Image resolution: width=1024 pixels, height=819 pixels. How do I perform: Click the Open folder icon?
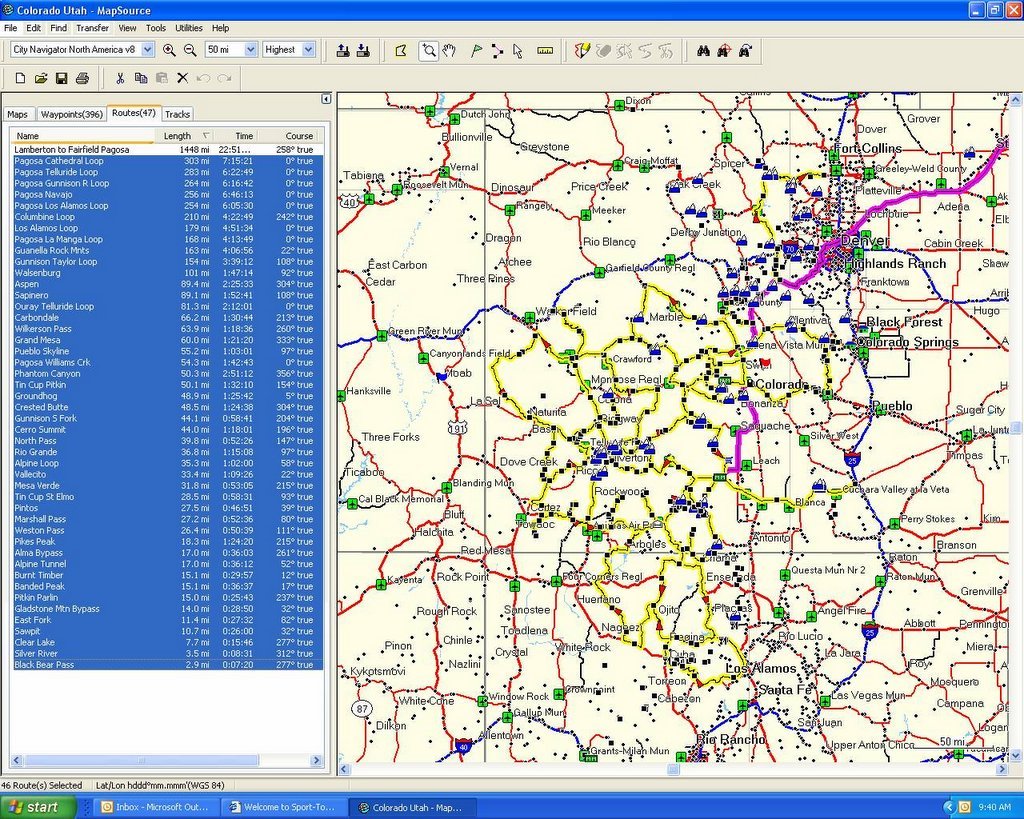(40, 78)
